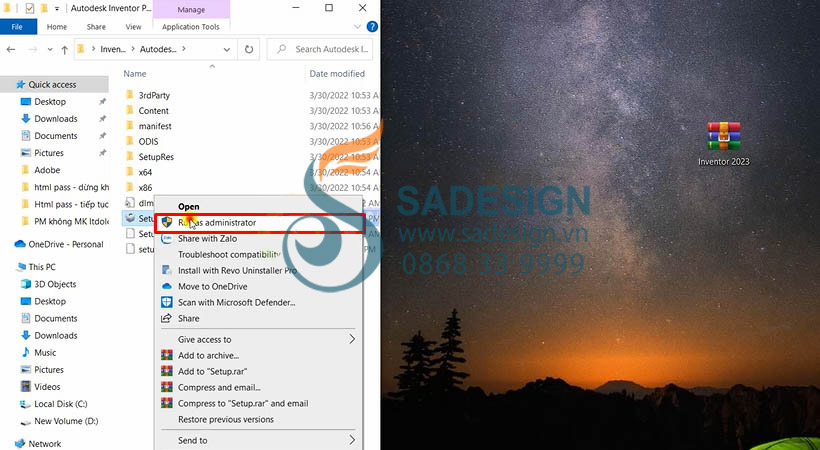Click the Autodes... breadcrumb segment

(x=157, y=49)
